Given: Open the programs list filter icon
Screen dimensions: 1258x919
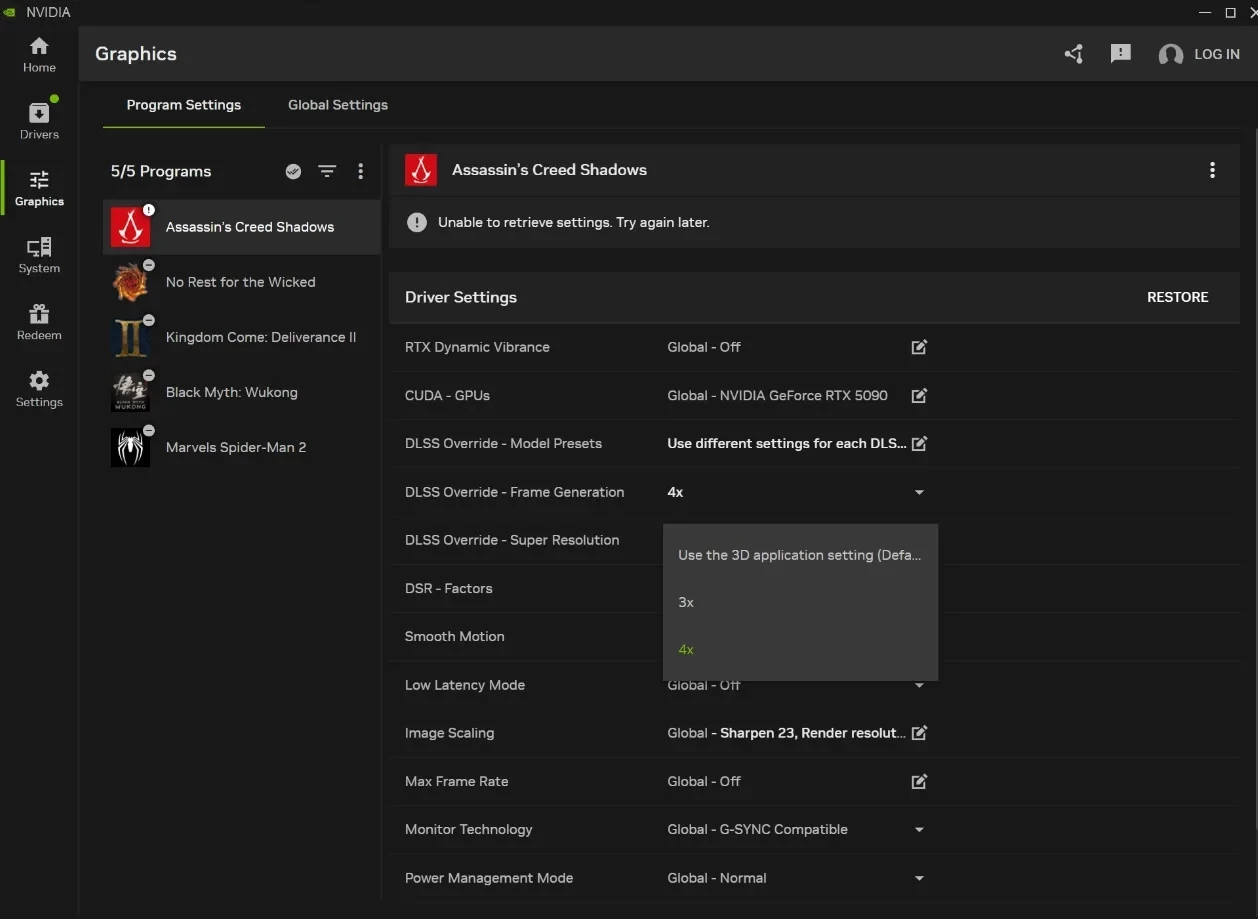Looking at the screenshot, I should 327,171.
